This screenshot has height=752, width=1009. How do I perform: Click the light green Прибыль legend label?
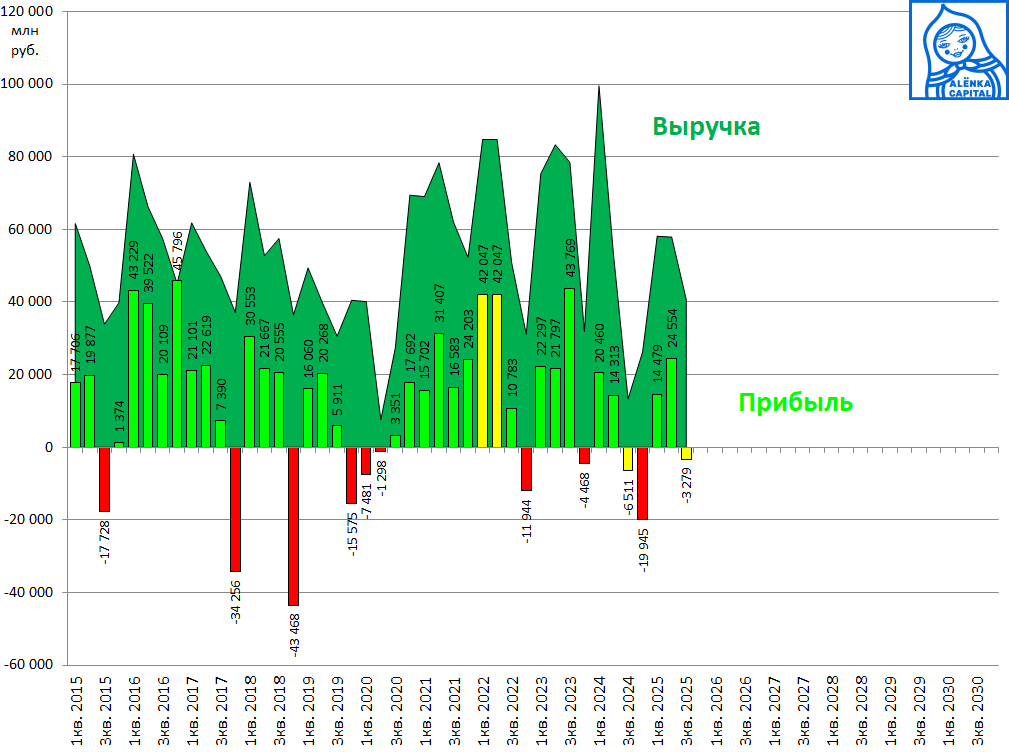(795, 403)
